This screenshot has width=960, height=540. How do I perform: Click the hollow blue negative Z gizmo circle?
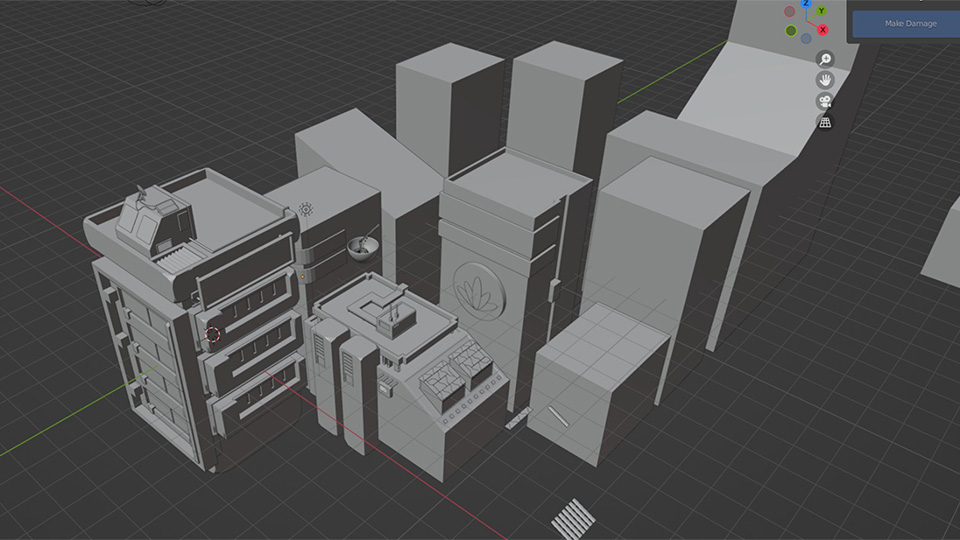806,38
